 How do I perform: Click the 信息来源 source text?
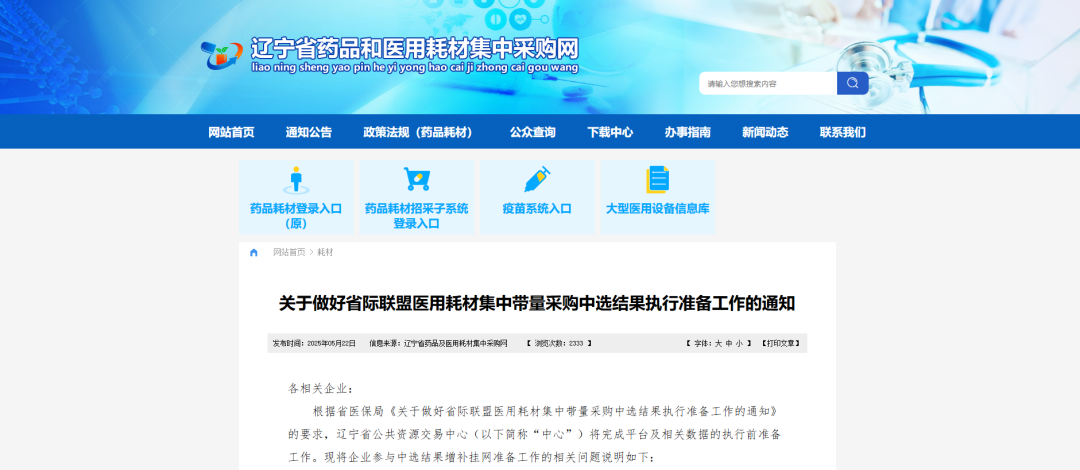coord(438,343)
